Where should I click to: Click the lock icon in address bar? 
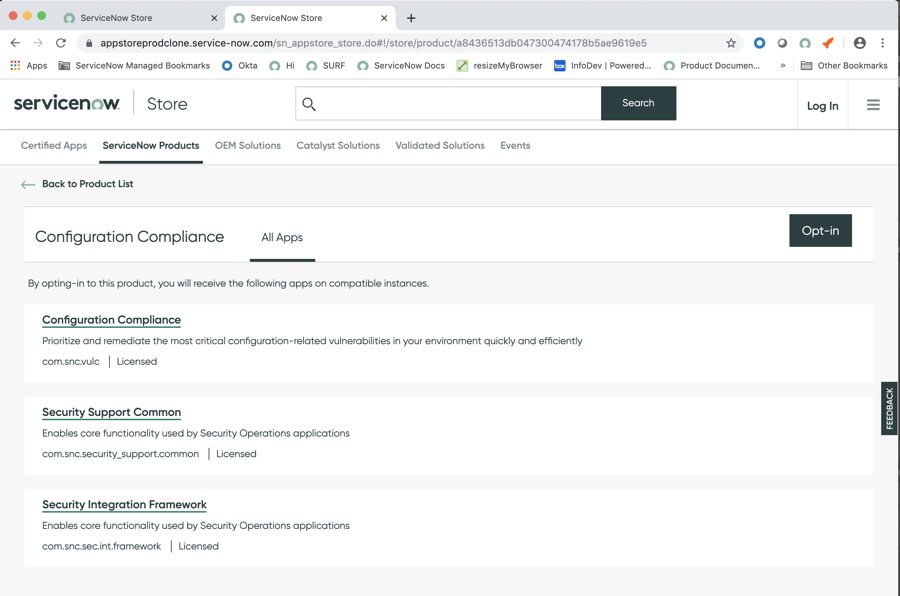coord(88,43)
